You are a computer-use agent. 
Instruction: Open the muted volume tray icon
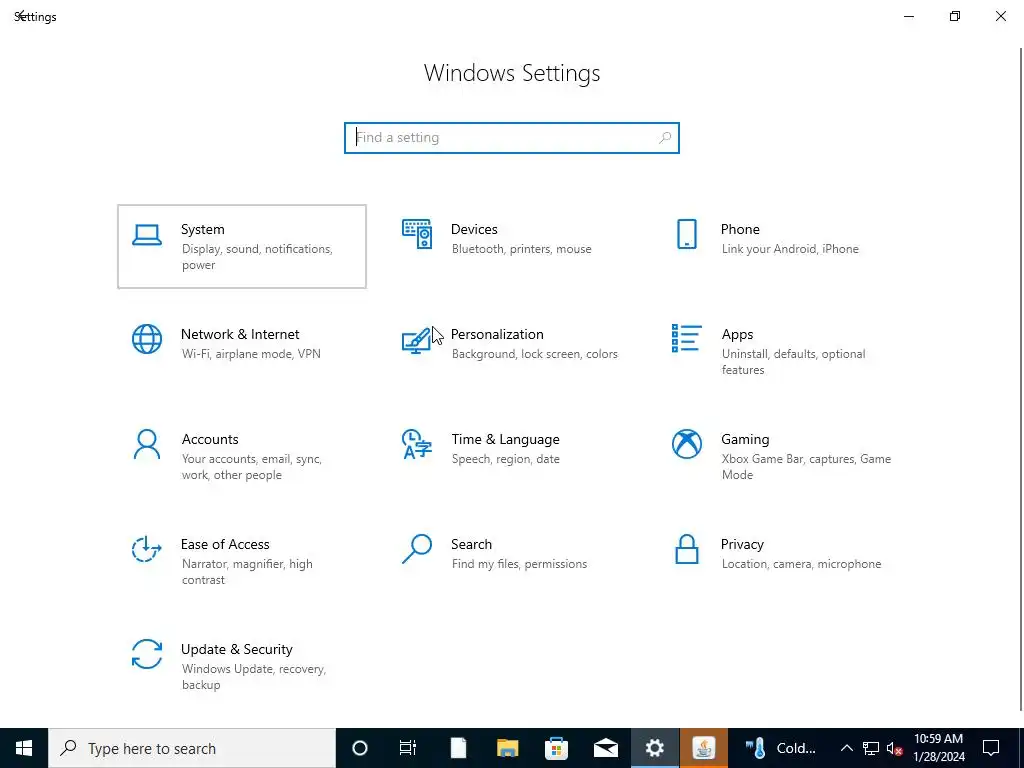point(895,748)
